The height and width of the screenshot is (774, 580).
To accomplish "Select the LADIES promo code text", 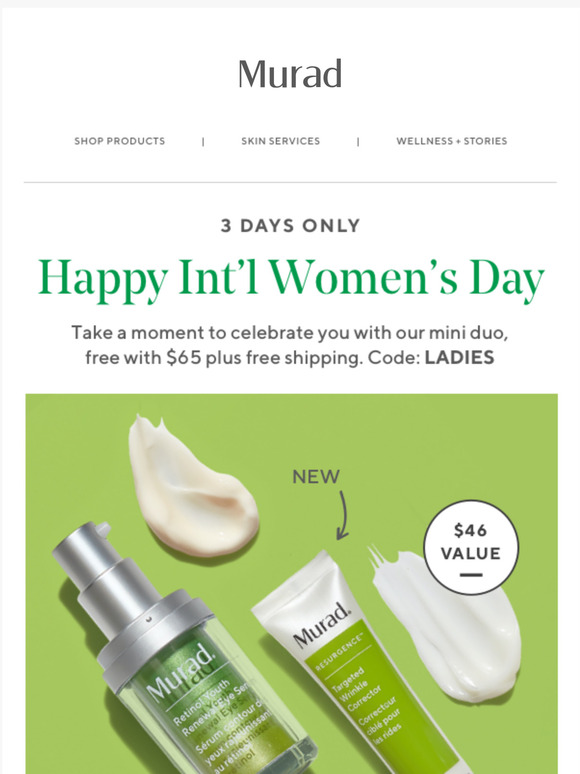I will click(460, 357).
